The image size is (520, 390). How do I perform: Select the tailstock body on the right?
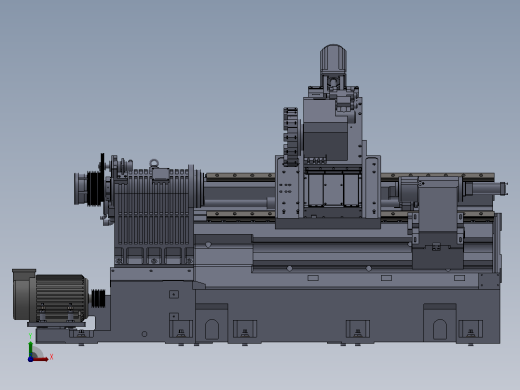(438, 206)
